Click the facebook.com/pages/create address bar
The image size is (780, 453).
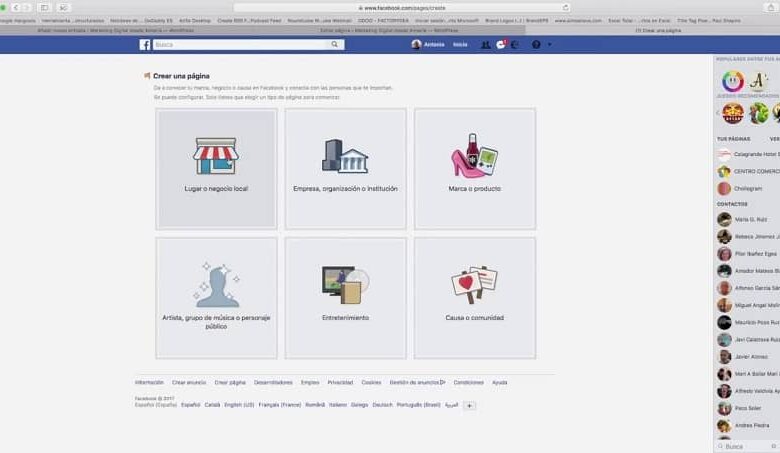[402, 8]
